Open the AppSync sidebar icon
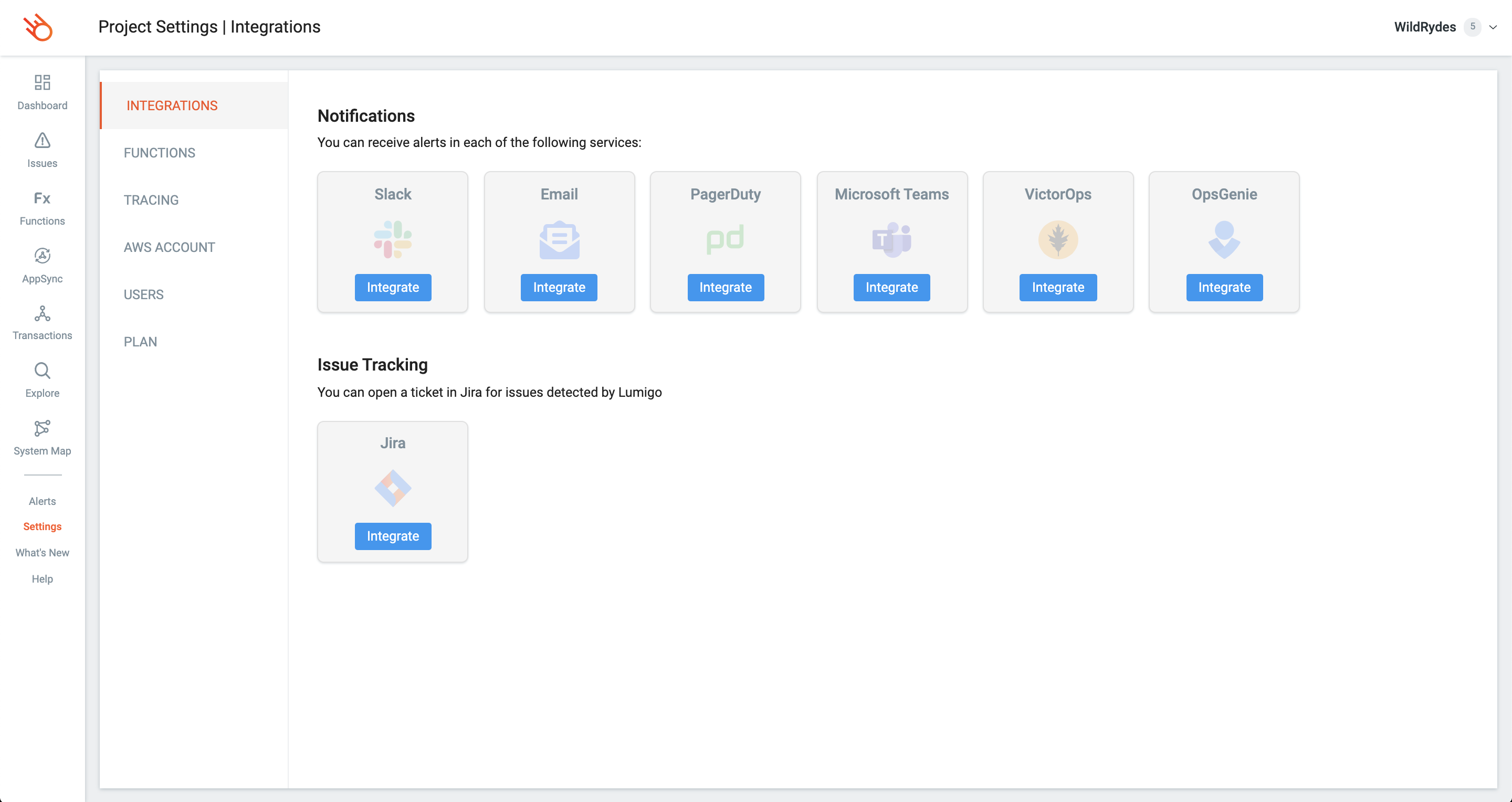1512x802 pixels. (42, 256)
